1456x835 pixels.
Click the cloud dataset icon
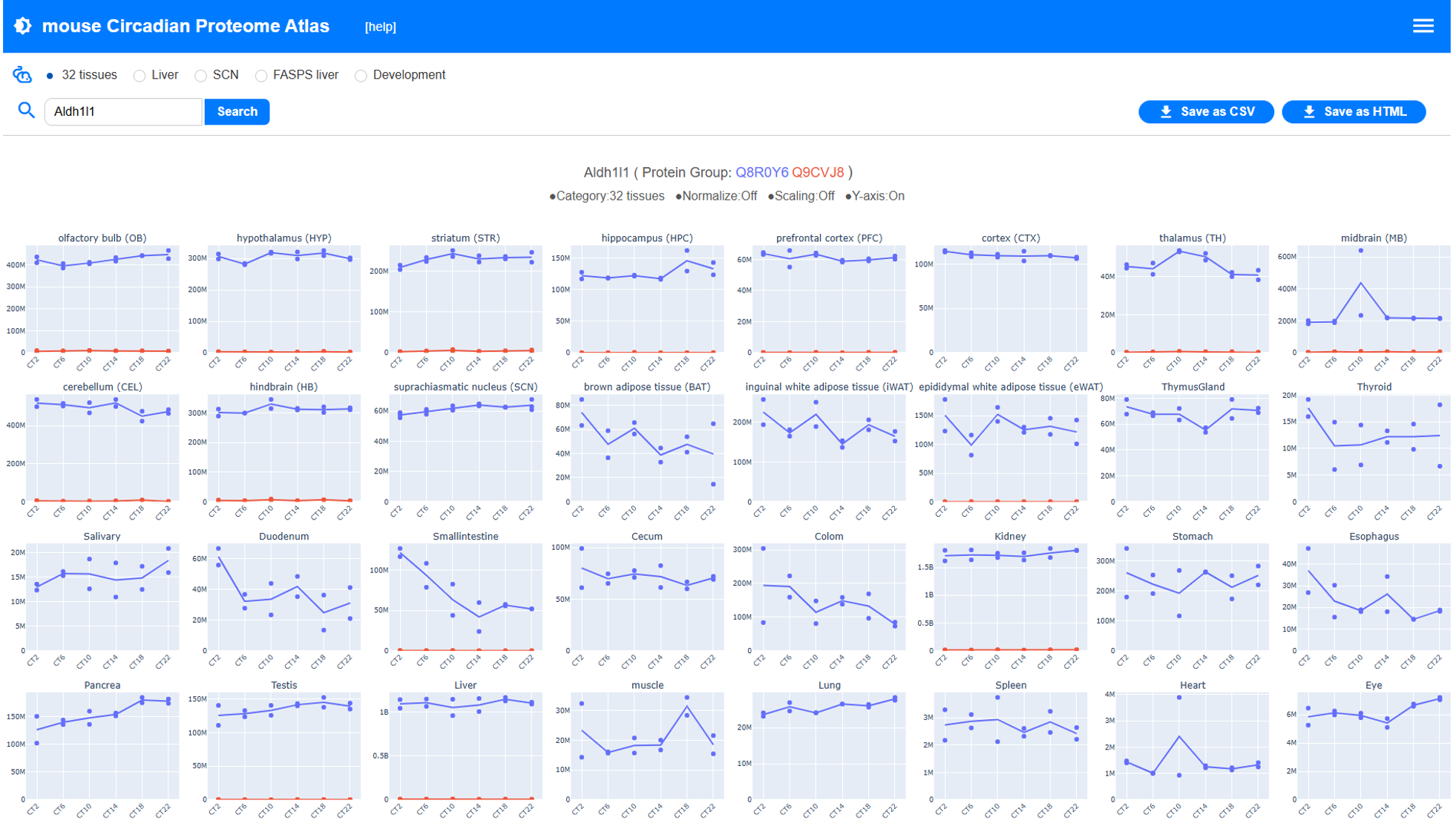tap(22, 75)
